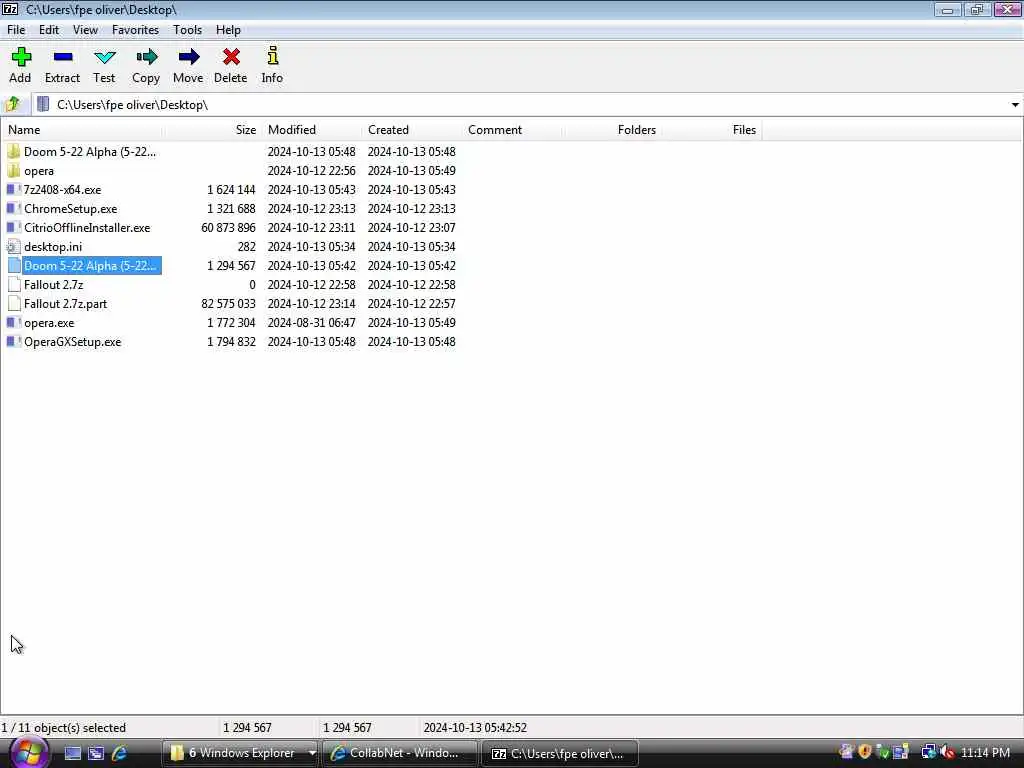Viewport: 1024px width, 768px height.
Task: Open the Help menu
Action: 228,30
